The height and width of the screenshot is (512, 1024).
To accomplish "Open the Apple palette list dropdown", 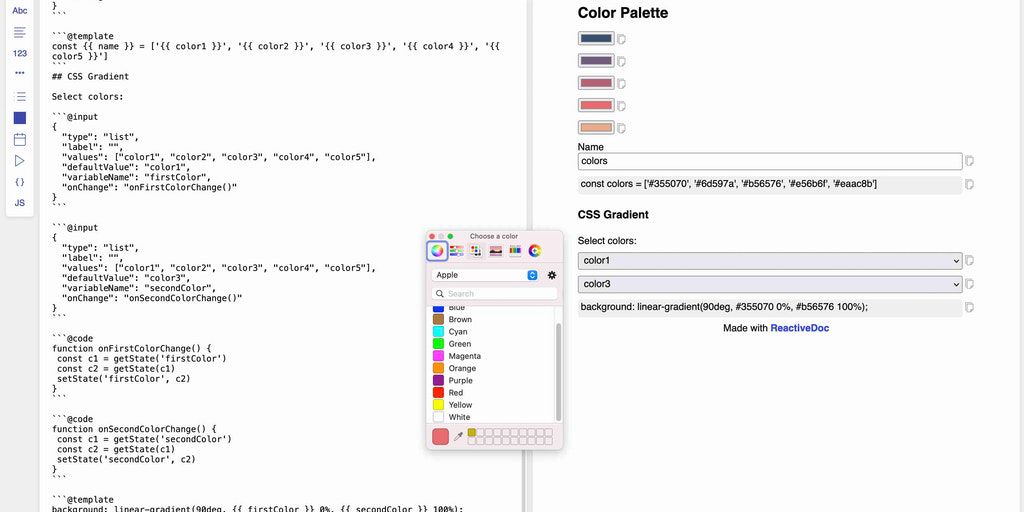I will (485, 276).
